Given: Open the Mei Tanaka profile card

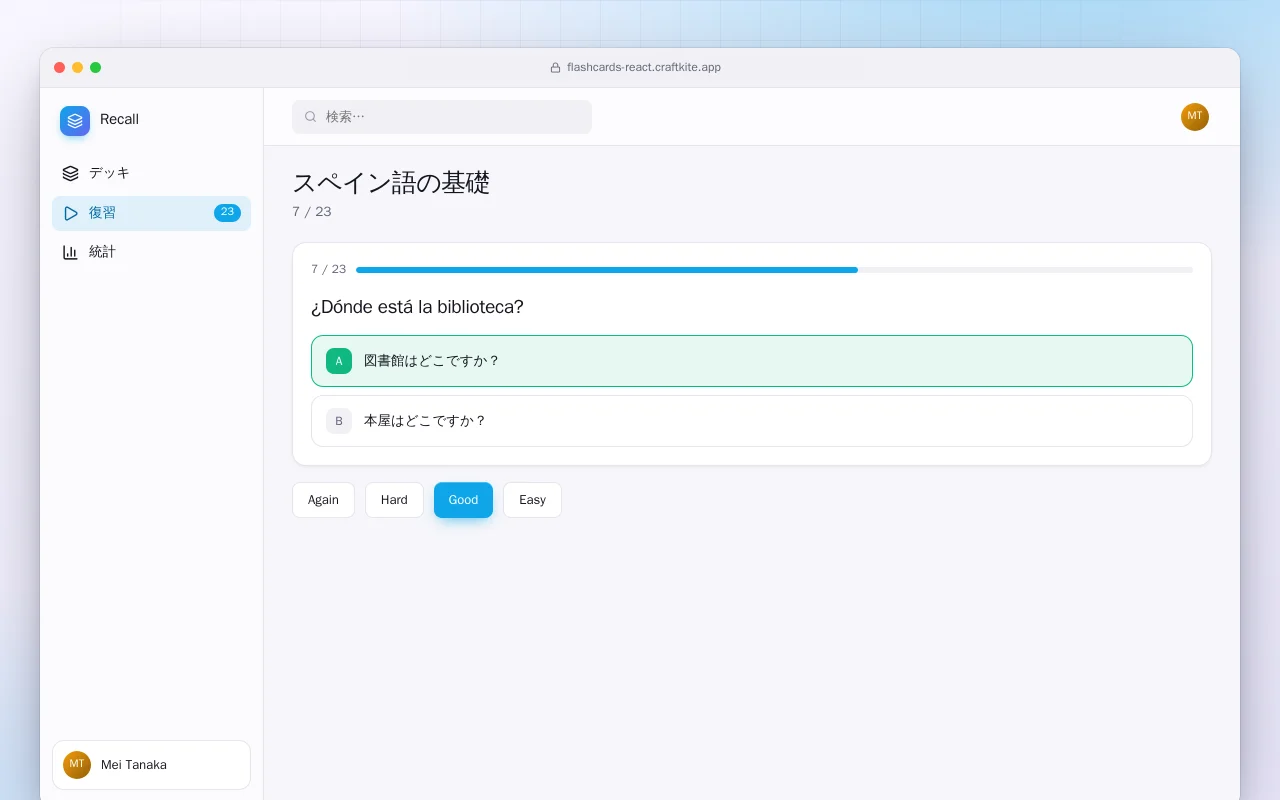Looking at the screenshot, I should [x=151, y=765].
